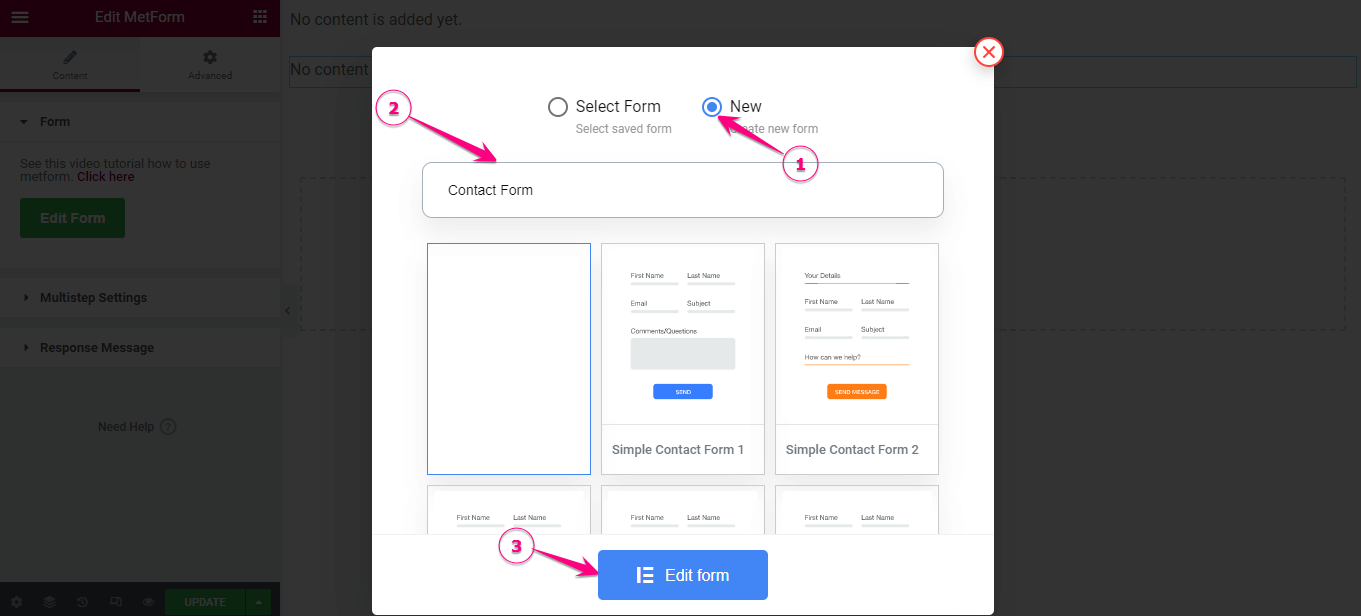The height and width of the screenshot is (616, 1361).
Task: Expand Multistep Settings section
Action: coord(140,298)
